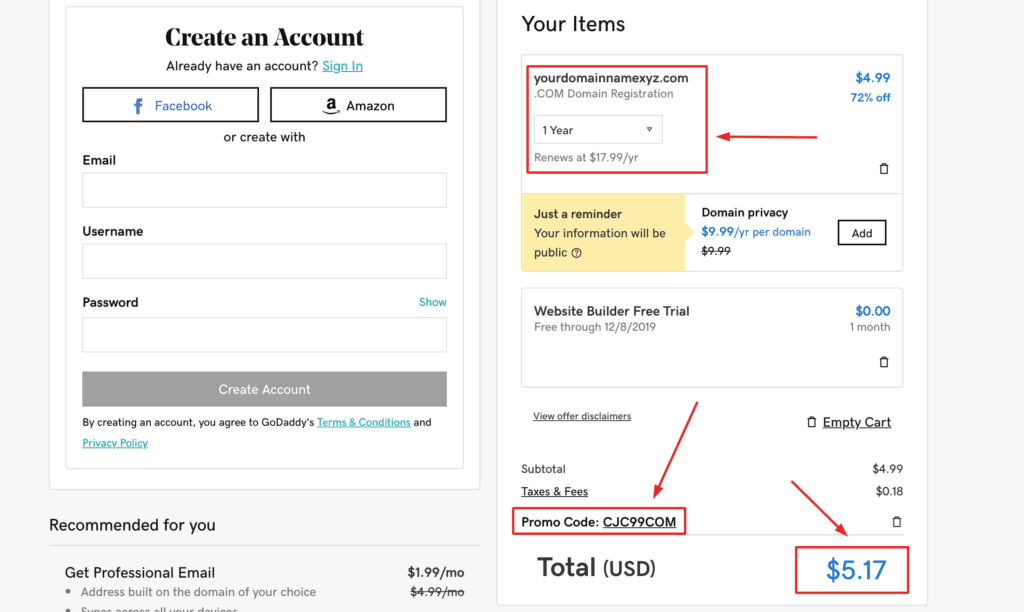Image resolution: width=1024 pixels, height=612 pixels.
Task: Click the info icon beside public reminder
Action: [x=576, y=253]
